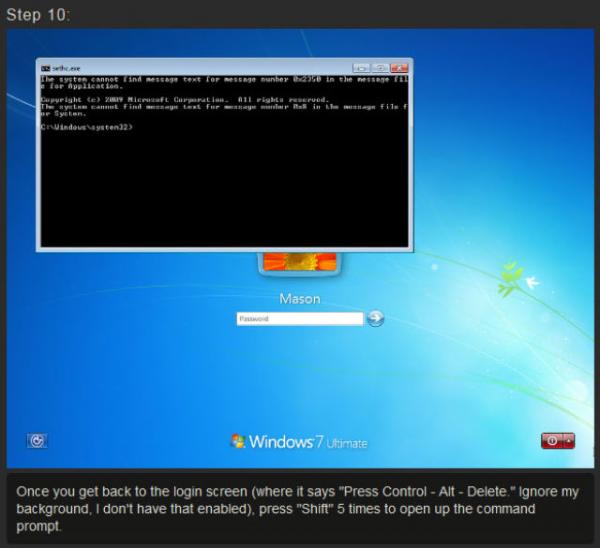Screen dimensions: 600x548
Task: Focus the Password input field
Action: [299, 319]
